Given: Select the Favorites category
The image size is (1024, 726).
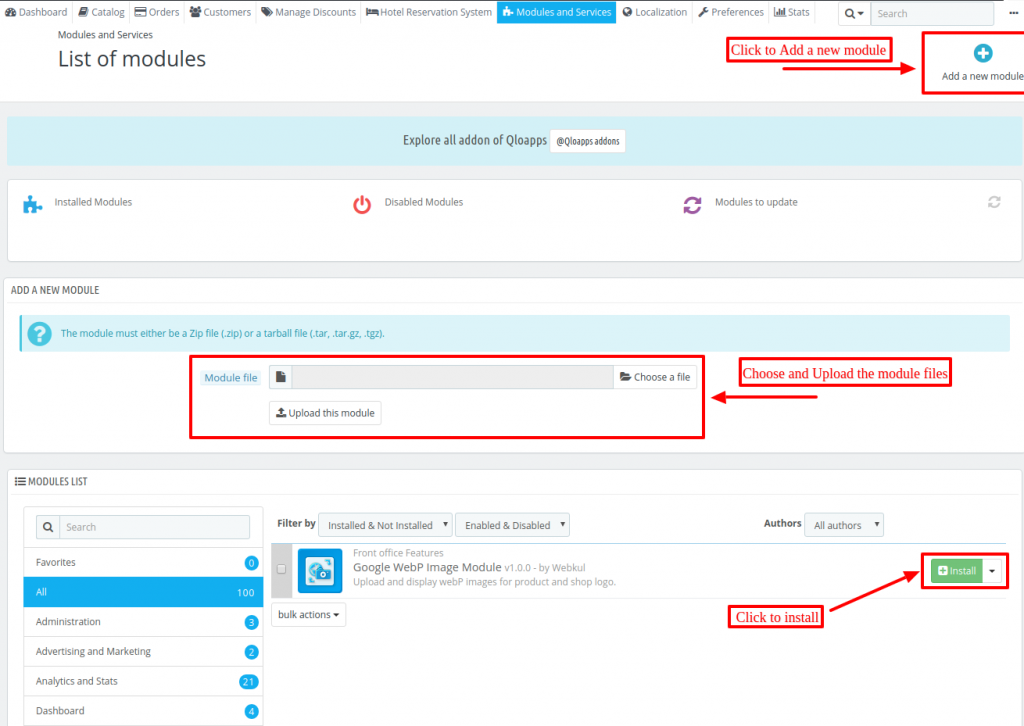Looking at the screenshot, I should click(x=143, y=562).
